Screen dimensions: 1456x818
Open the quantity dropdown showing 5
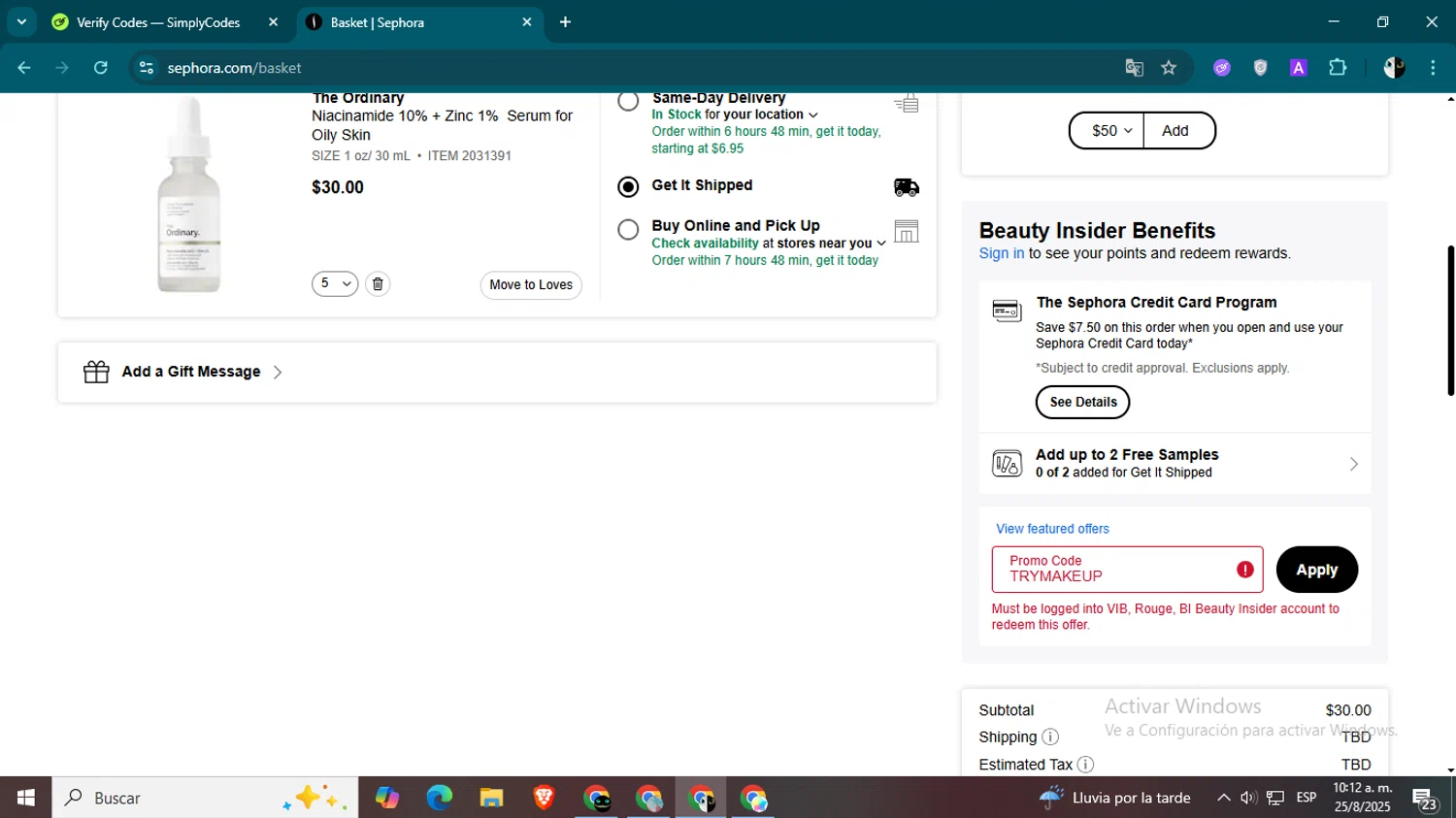pyautogui.click(x=335, y=283)
